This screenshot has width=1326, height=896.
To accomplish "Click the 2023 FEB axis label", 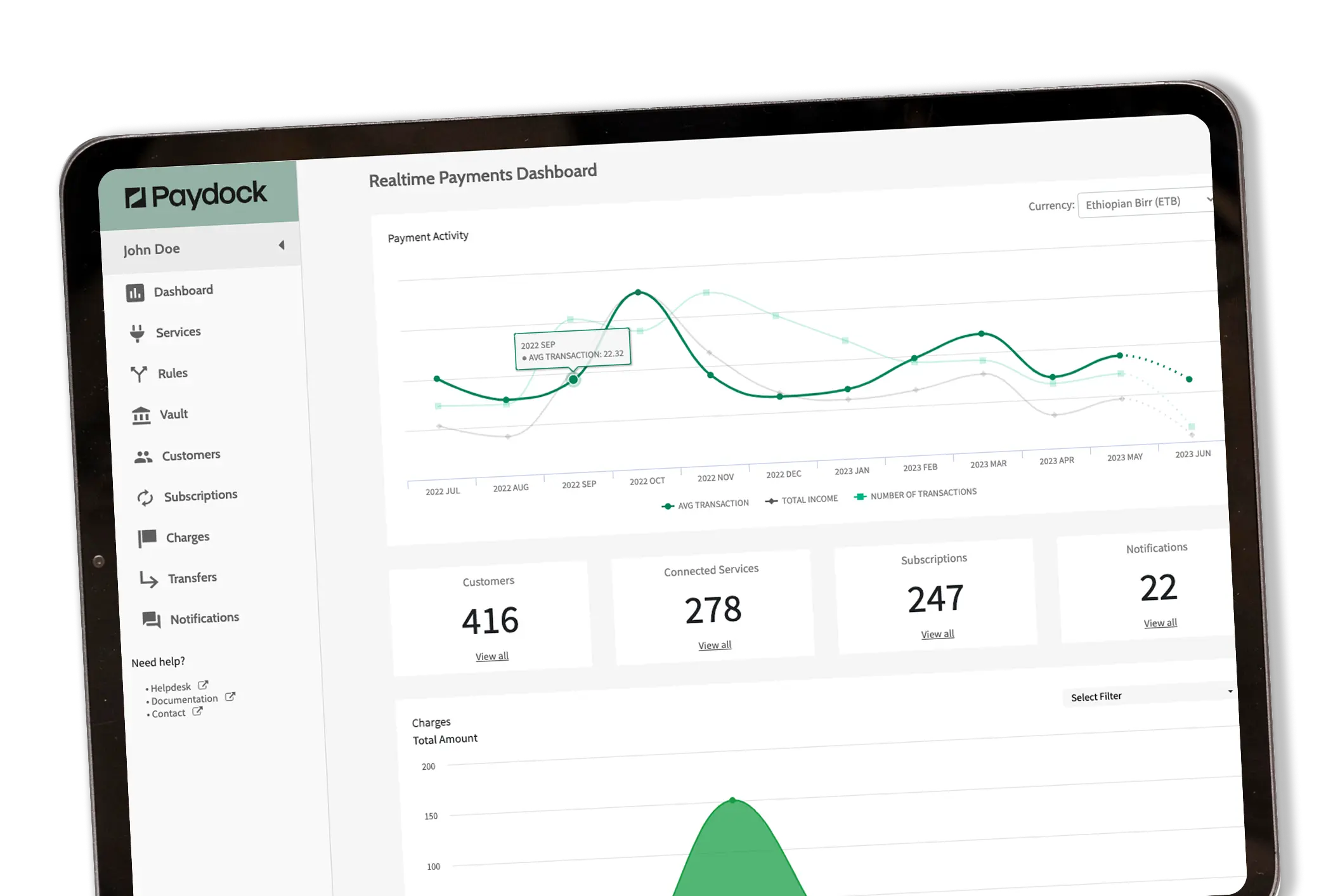I will (920, 467).
